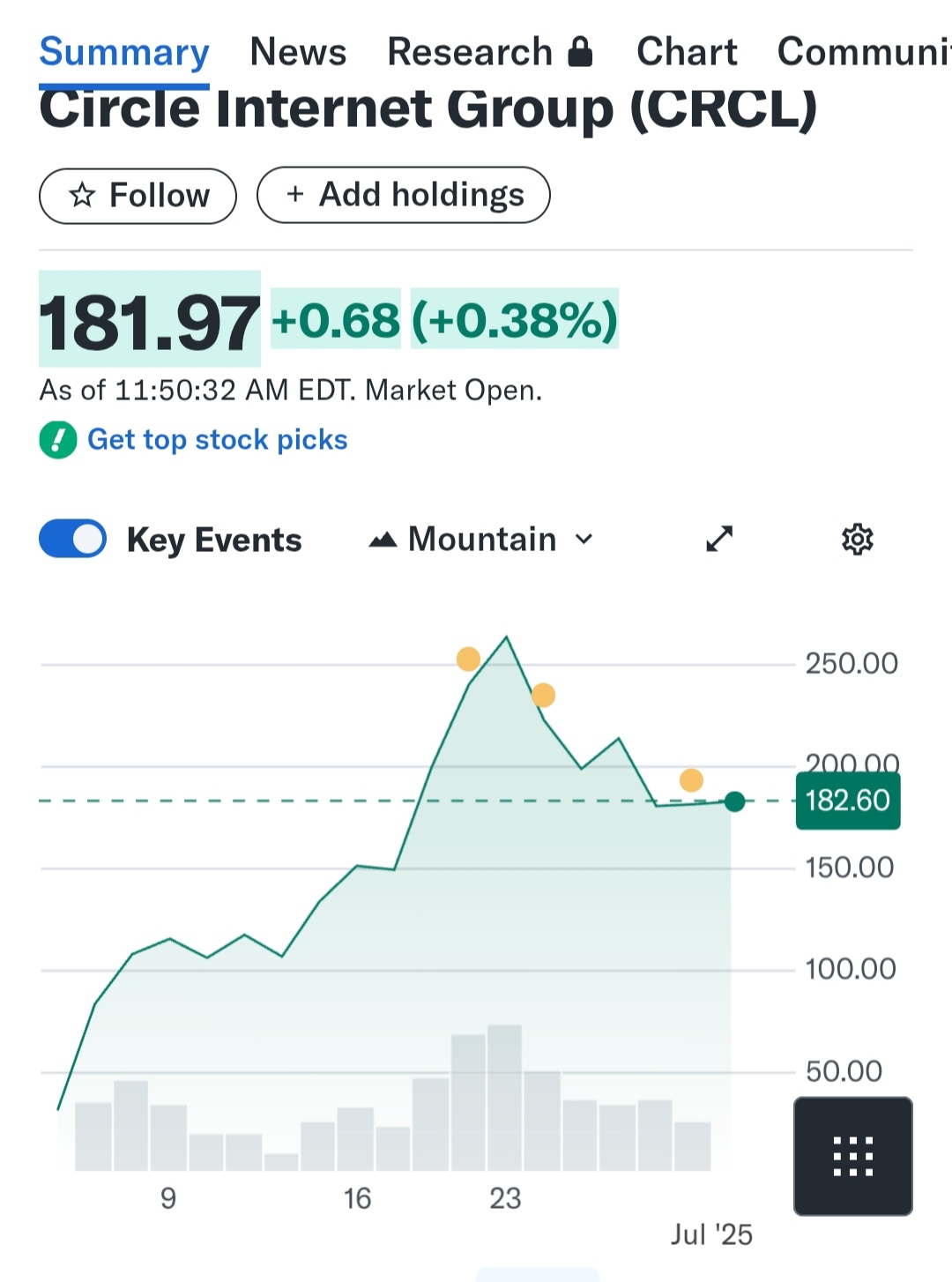The height and width of the screenshot is (1282, 952).
Task: Open the Community tab
Action: (864, 52)
